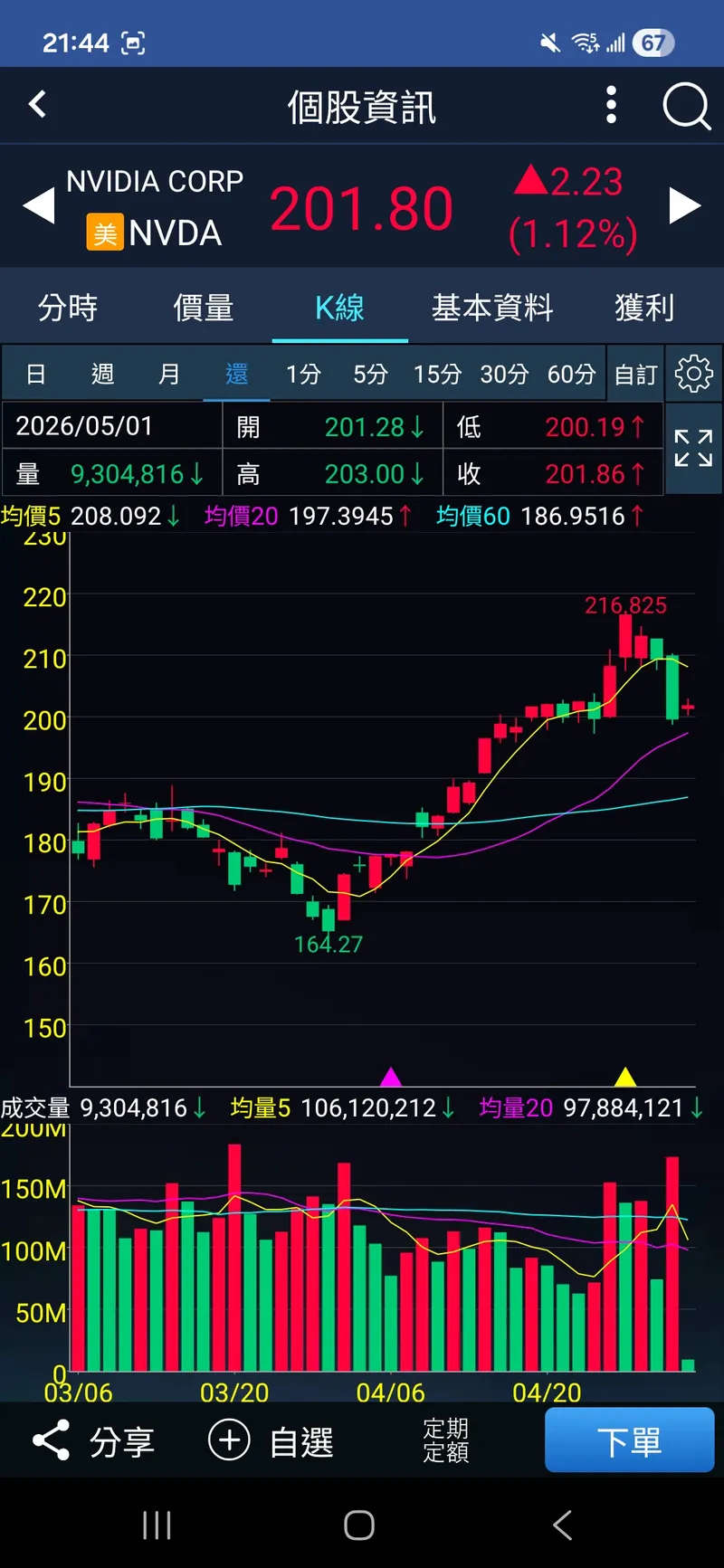Tap the 低 200.19 low price cell
724x1568 pixels.
pos(553,426)
